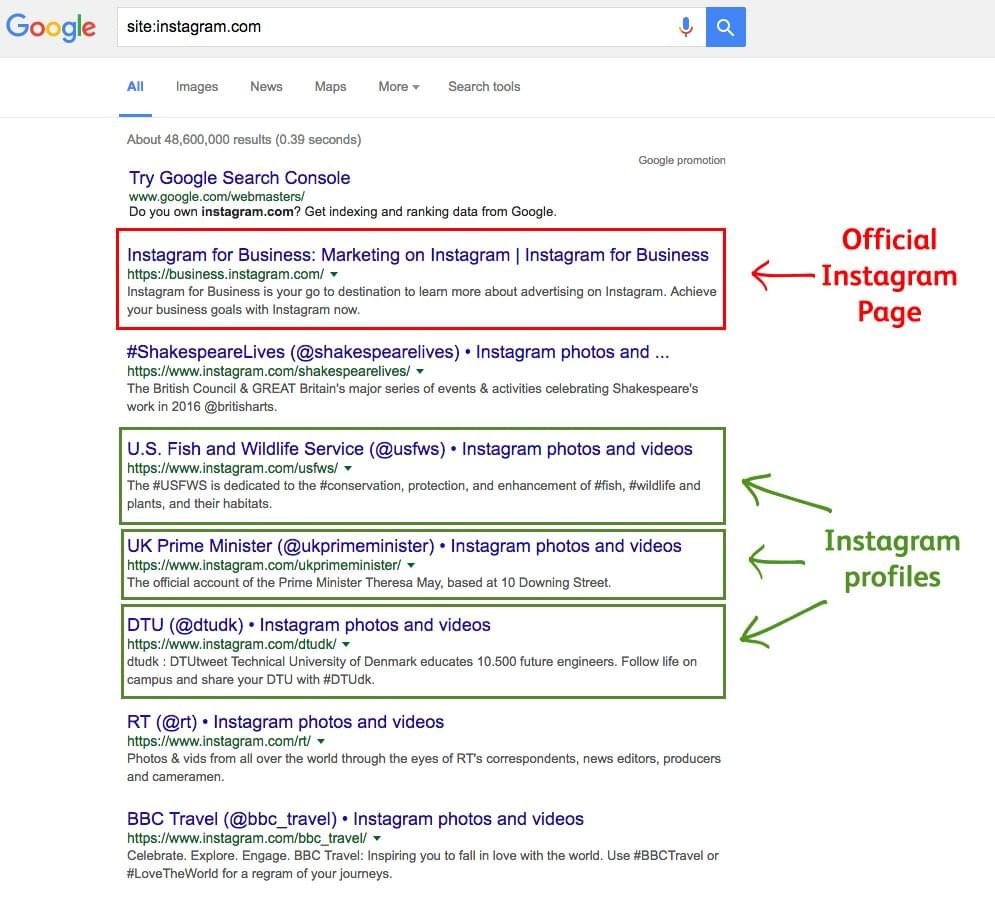
Task: Click the https://business.instagram.com/ green URL
Action: [225, 274]
